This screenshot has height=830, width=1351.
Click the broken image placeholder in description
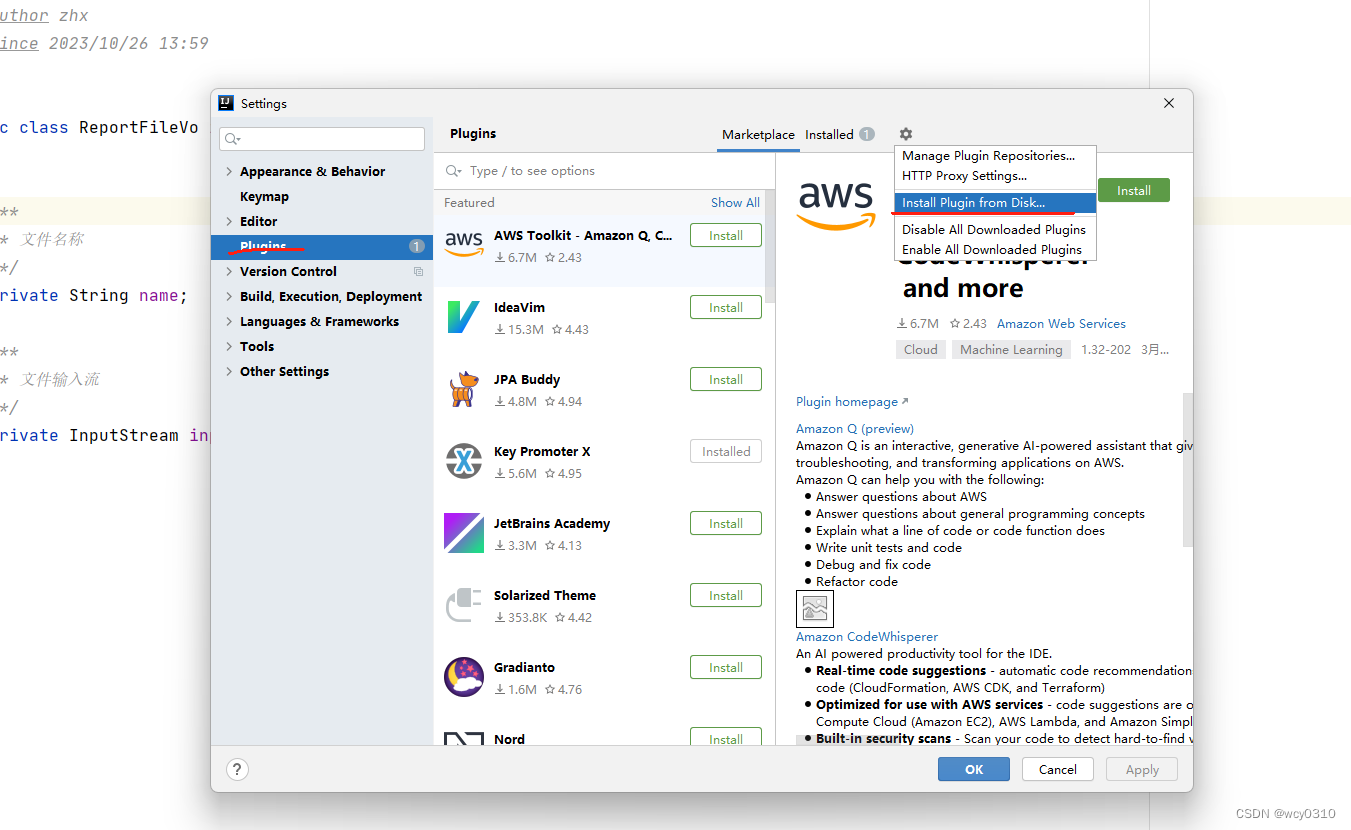pyautogui.click(x=815, y=608)
